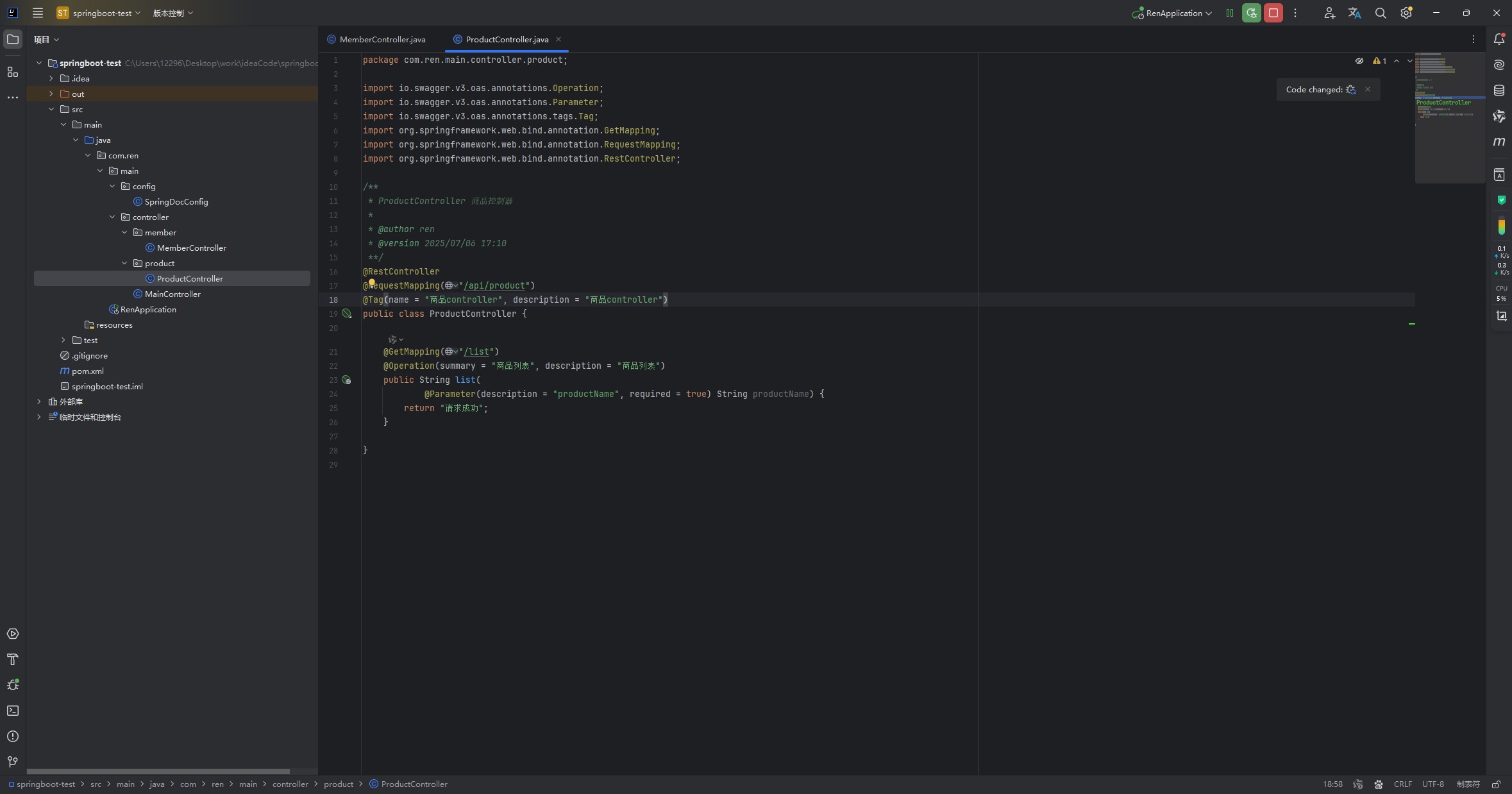This screenshot has height=794, width=1512.
Task: Collapse the product package
Action: tap(124, 263)
